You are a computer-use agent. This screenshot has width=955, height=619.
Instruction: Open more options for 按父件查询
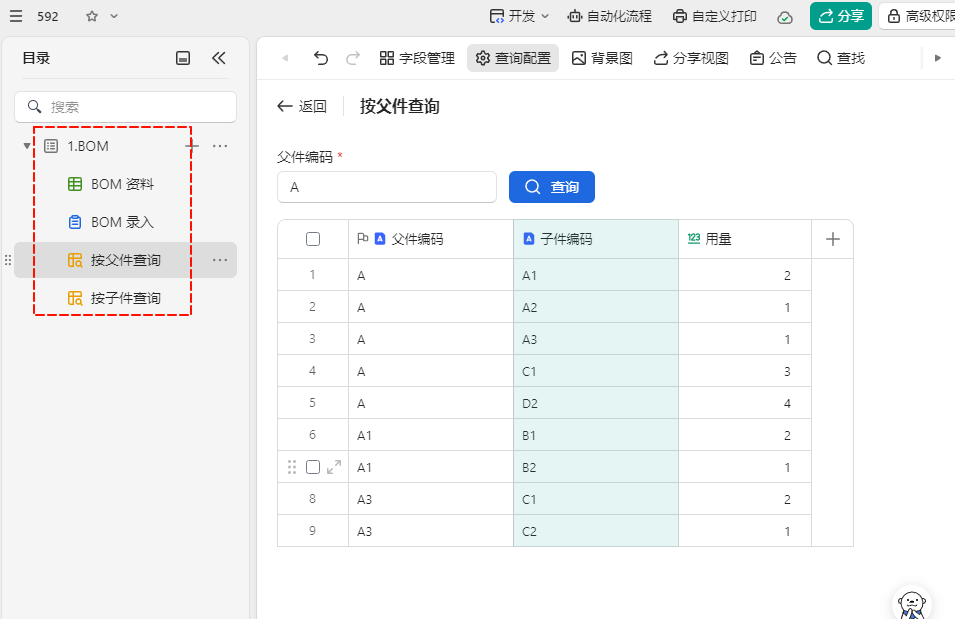(x=220, y=260)
